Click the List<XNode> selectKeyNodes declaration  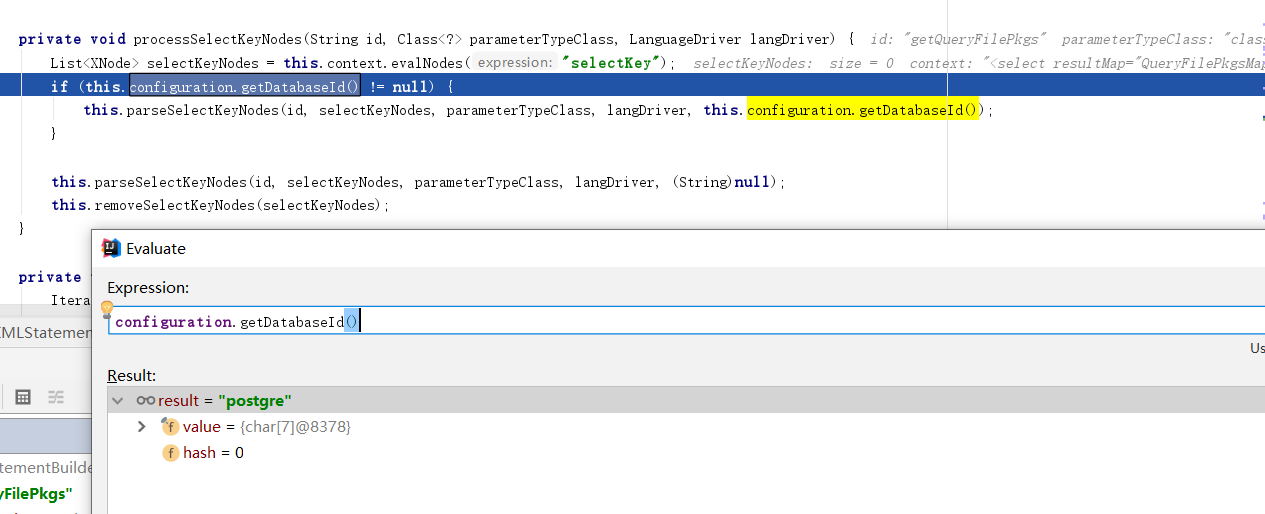pyautogui.click(x=158, y=63)
